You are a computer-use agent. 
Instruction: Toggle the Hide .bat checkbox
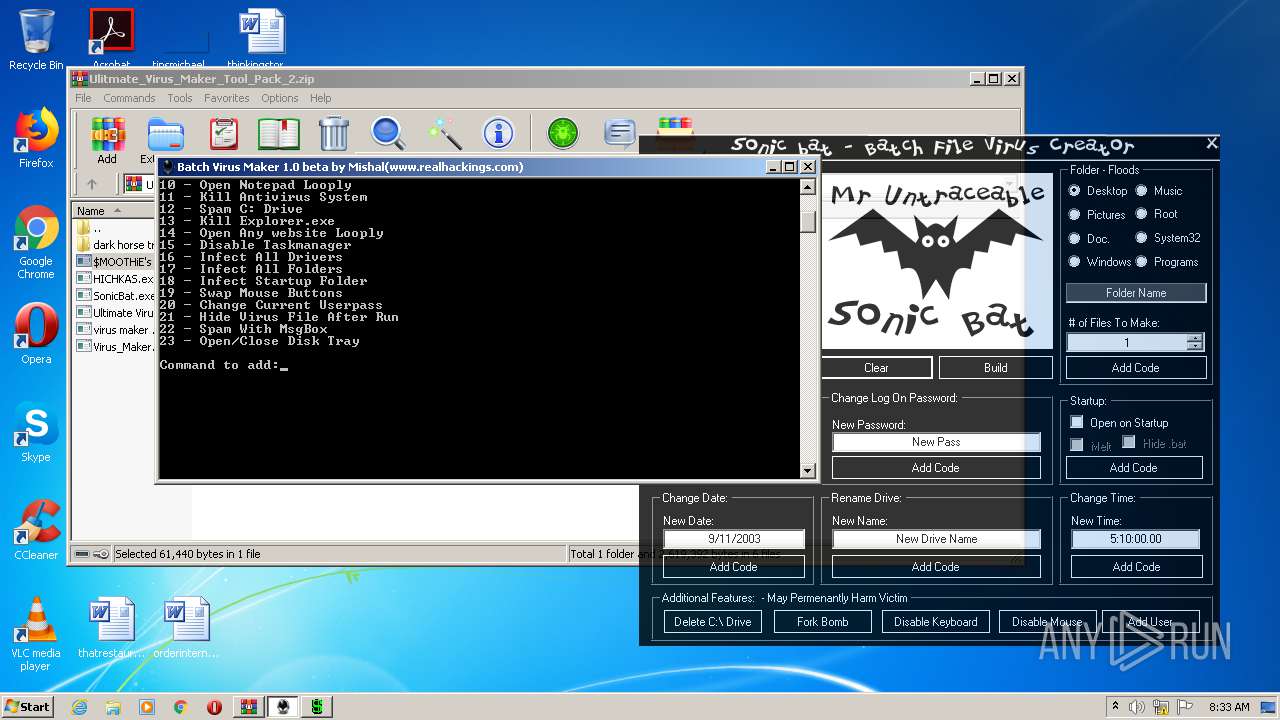[1128, 442]
